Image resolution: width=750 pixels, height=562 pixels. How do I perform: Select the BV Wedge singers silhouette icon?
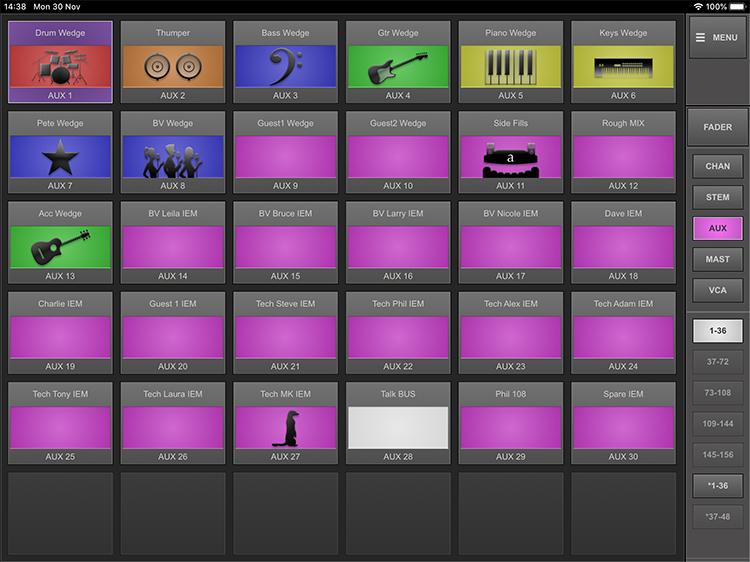(172, 157)
